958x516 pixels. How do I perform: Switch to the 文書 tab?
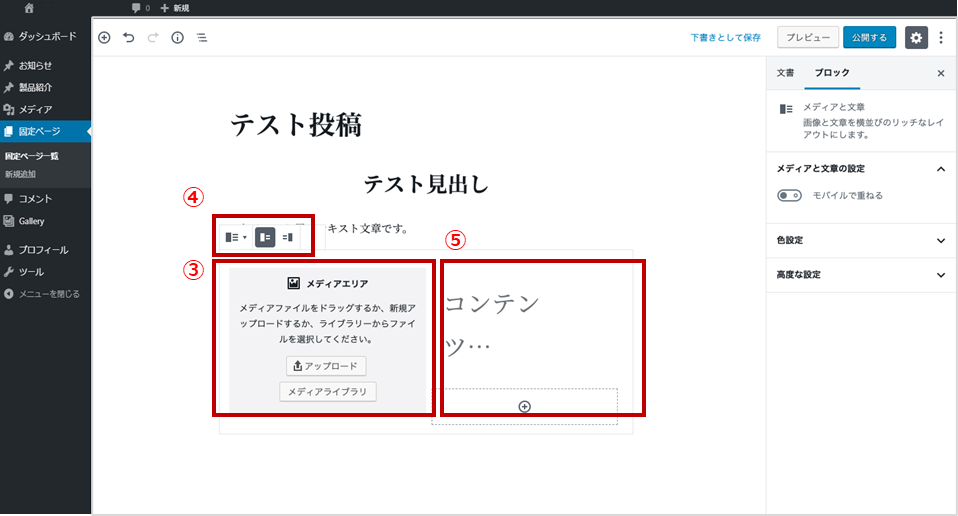(785, 73)
